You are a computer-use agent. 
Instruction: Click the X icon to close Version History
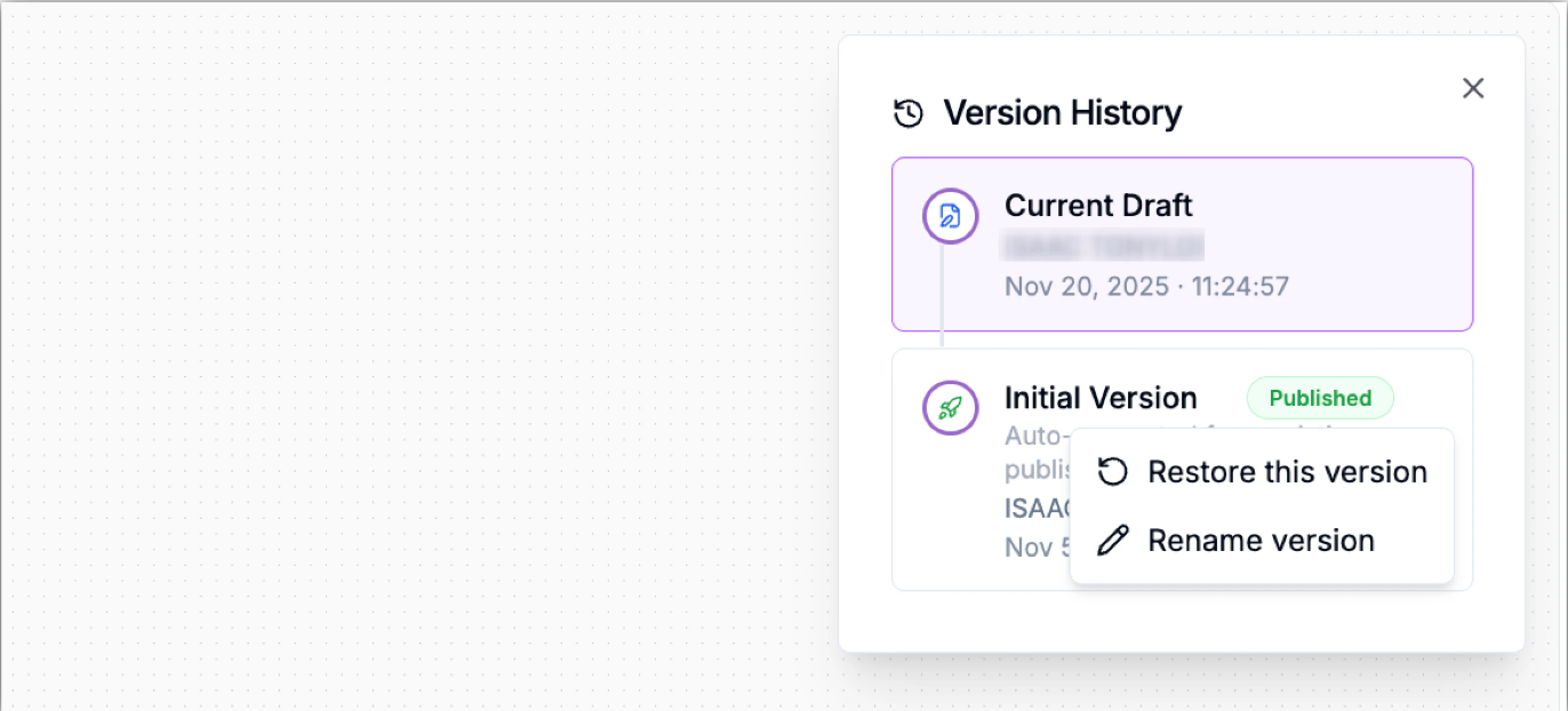1473,89
